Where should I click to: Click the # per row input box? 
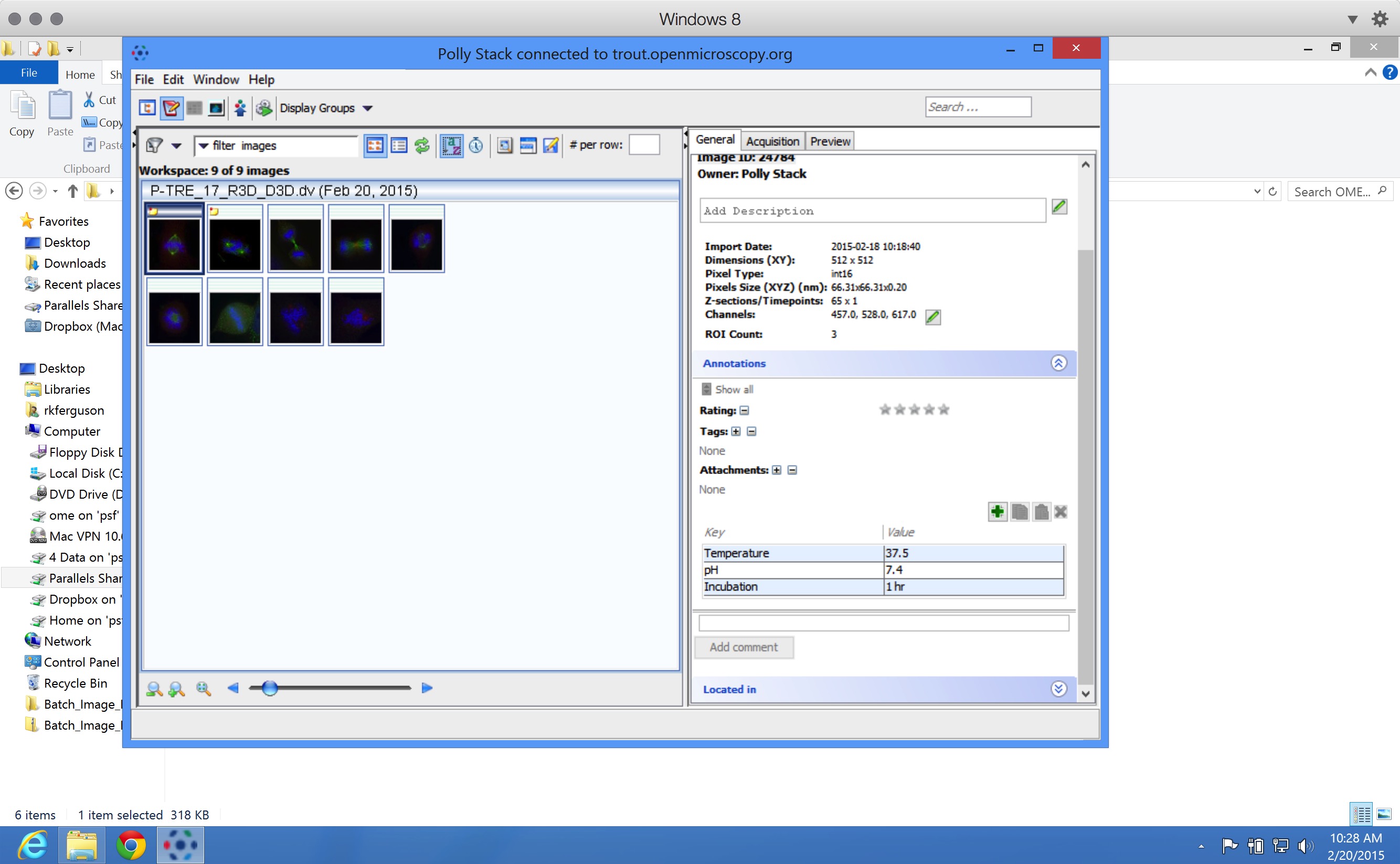pyautogui.click(x=644, y=145)
